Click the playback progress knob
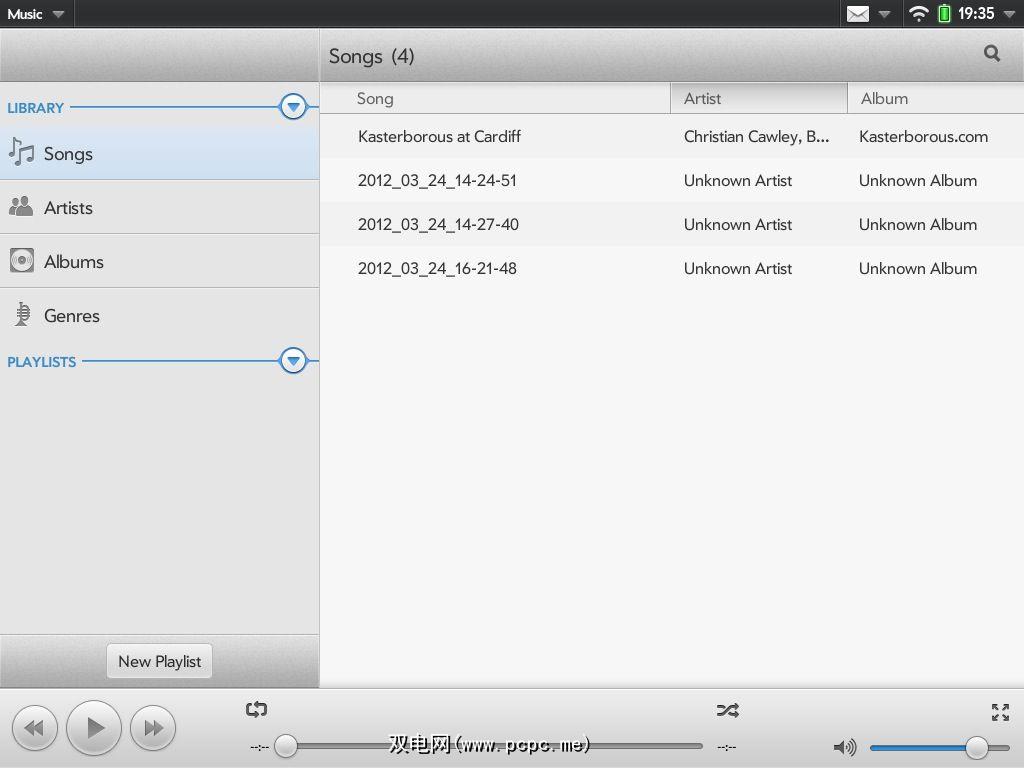The width and height of the screenshot is (1024, 768). click(x=285, y=746)
